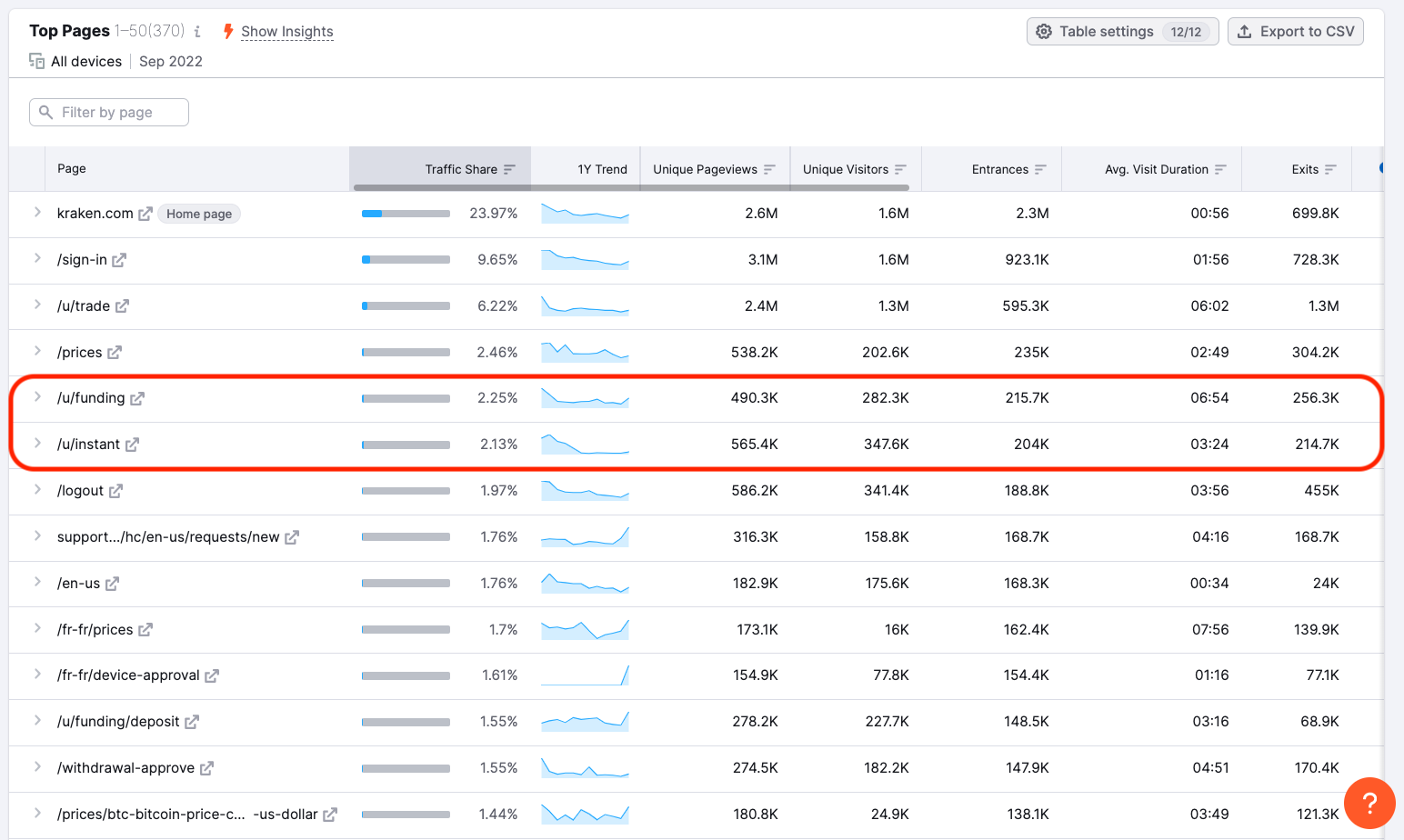The width and height of the screenshot is (1404, 840).
Task: Click the Sep 2022 date label
Action: (171, 61)
